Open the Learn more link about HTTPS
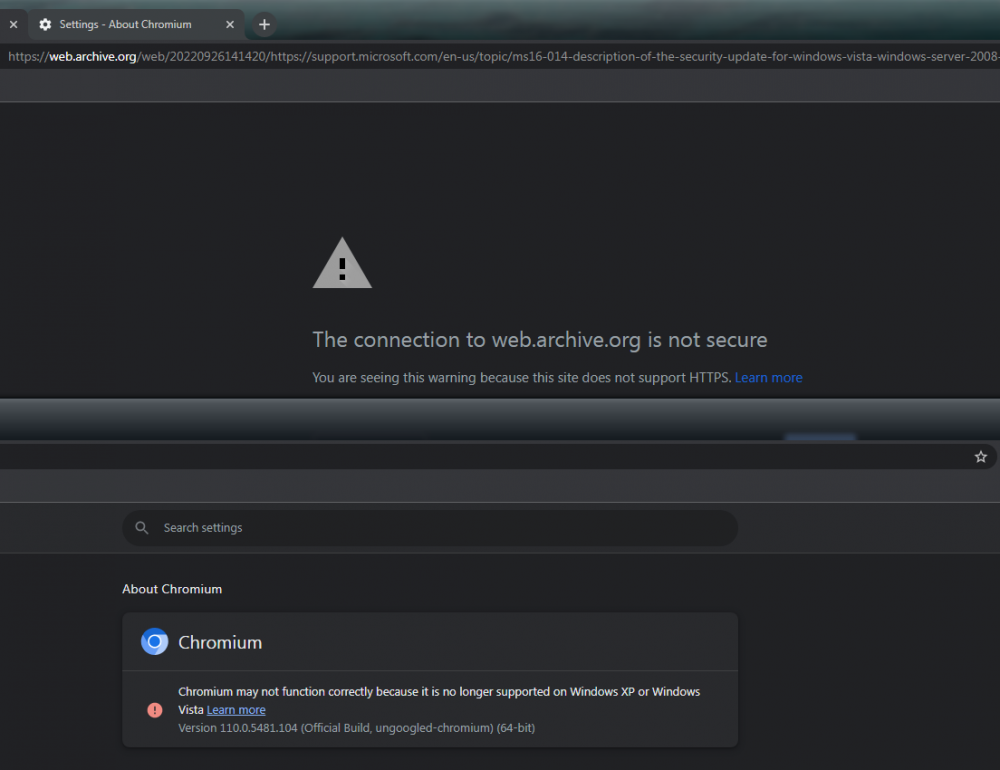 tap(768, 377)
